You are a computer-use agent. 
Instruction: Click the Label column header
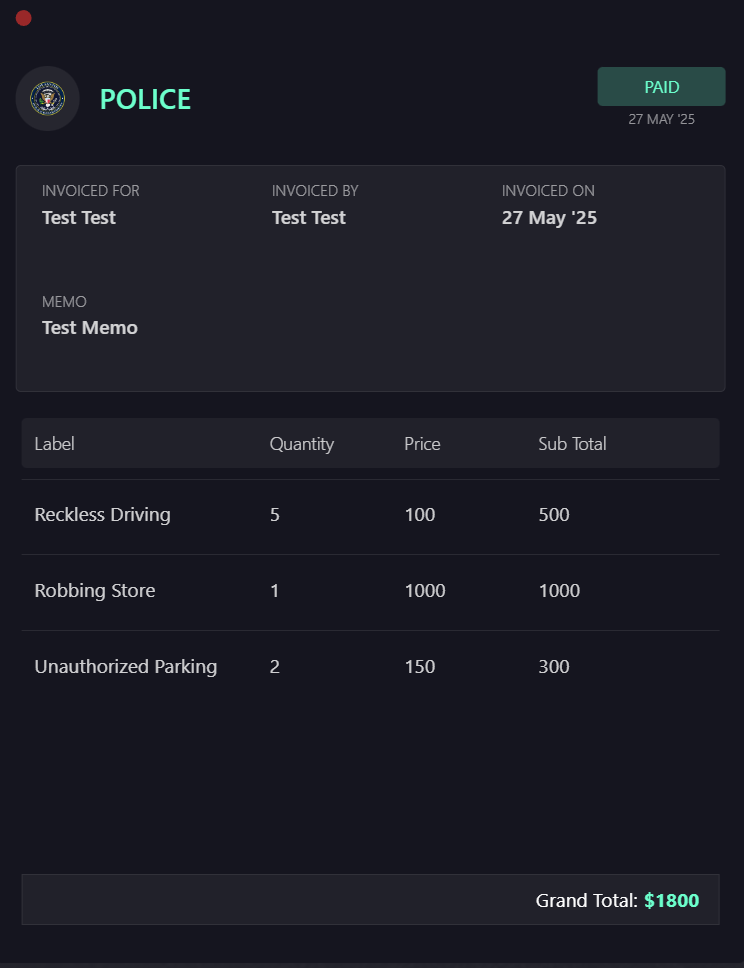coord(54,444)
